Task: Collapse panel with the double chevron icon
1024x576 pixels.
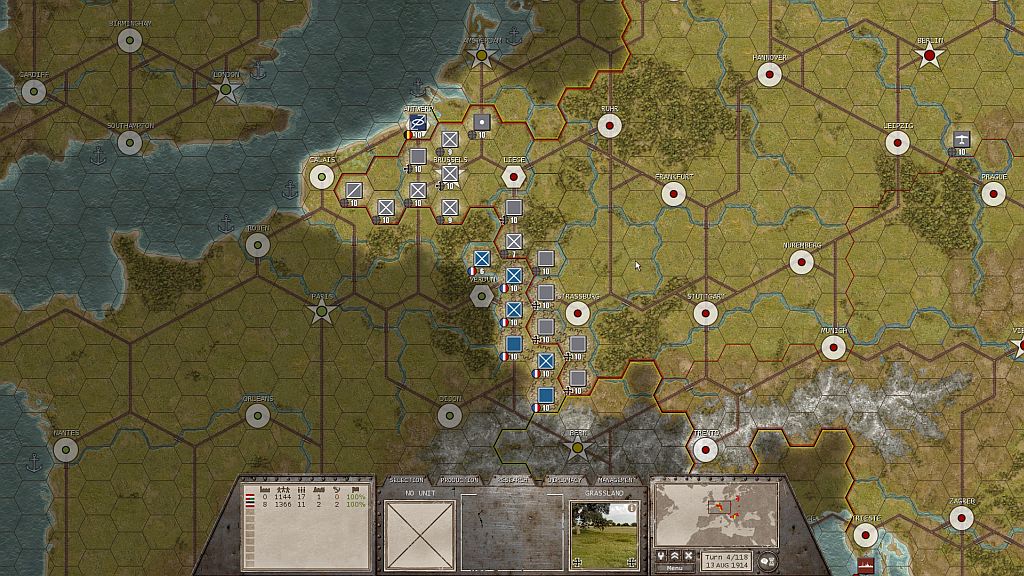Action: tap(675, 556)
